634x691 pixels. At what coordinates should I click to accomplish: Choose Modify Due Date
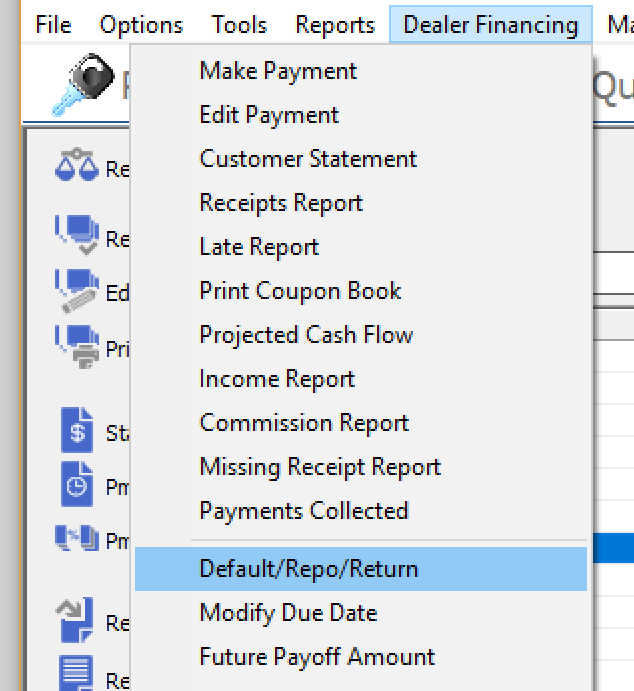point(288,613)
